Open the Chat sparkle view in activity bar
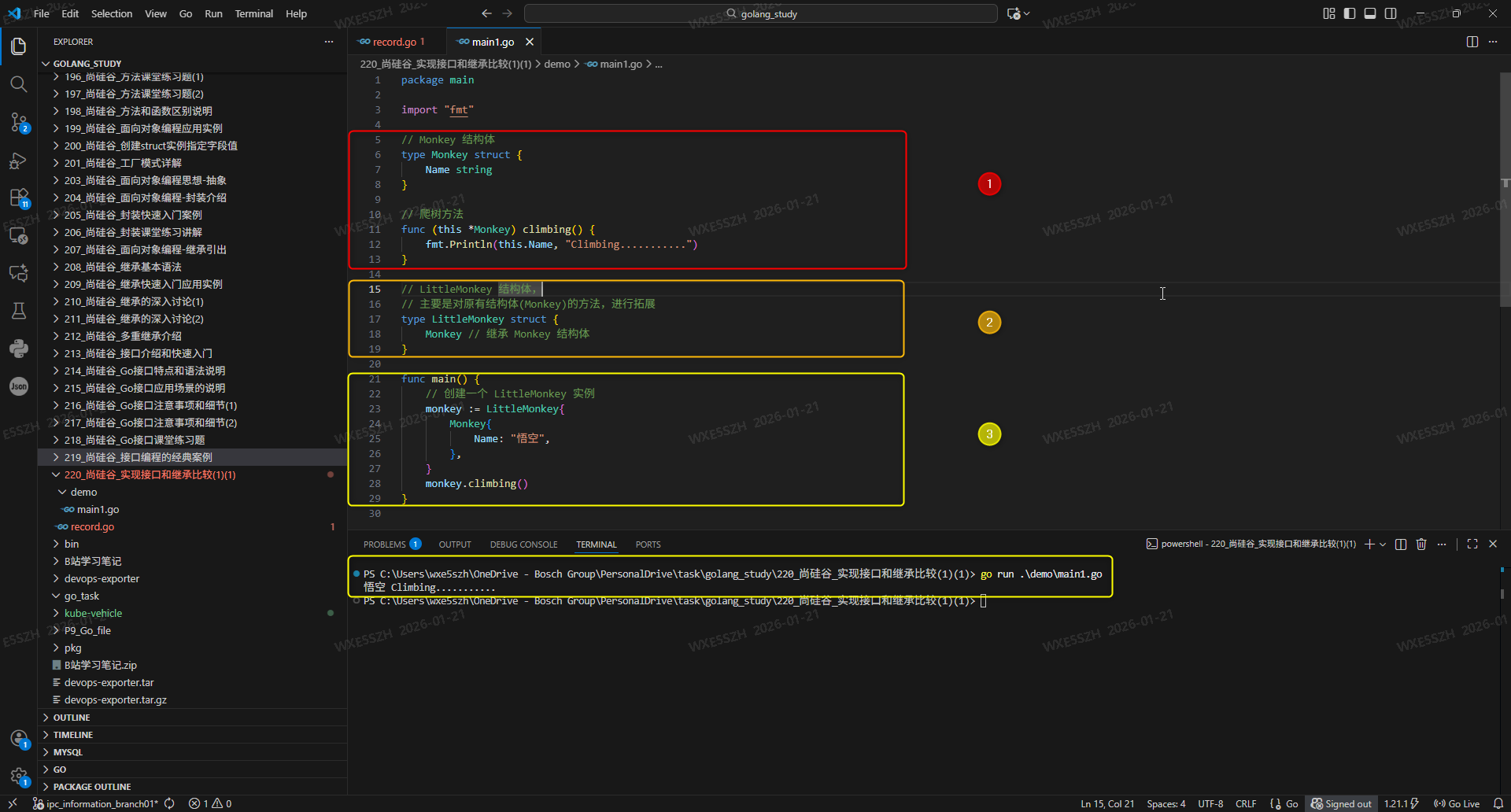Image resolution: width=1511 pixels, height=812 pixels. (19, 273)
